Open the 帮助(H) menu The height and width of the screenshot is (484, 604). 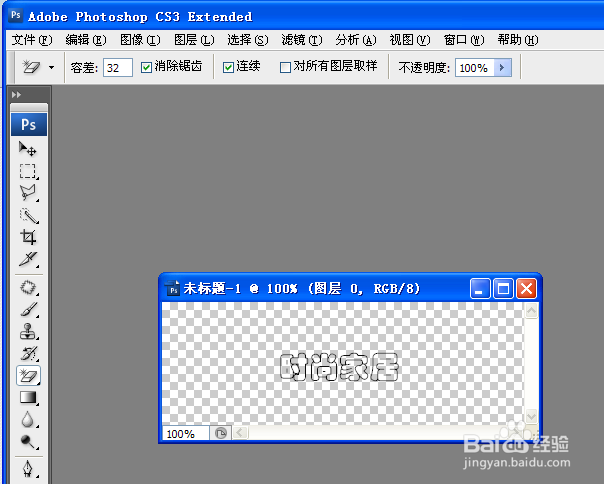[x=518, y=40]
